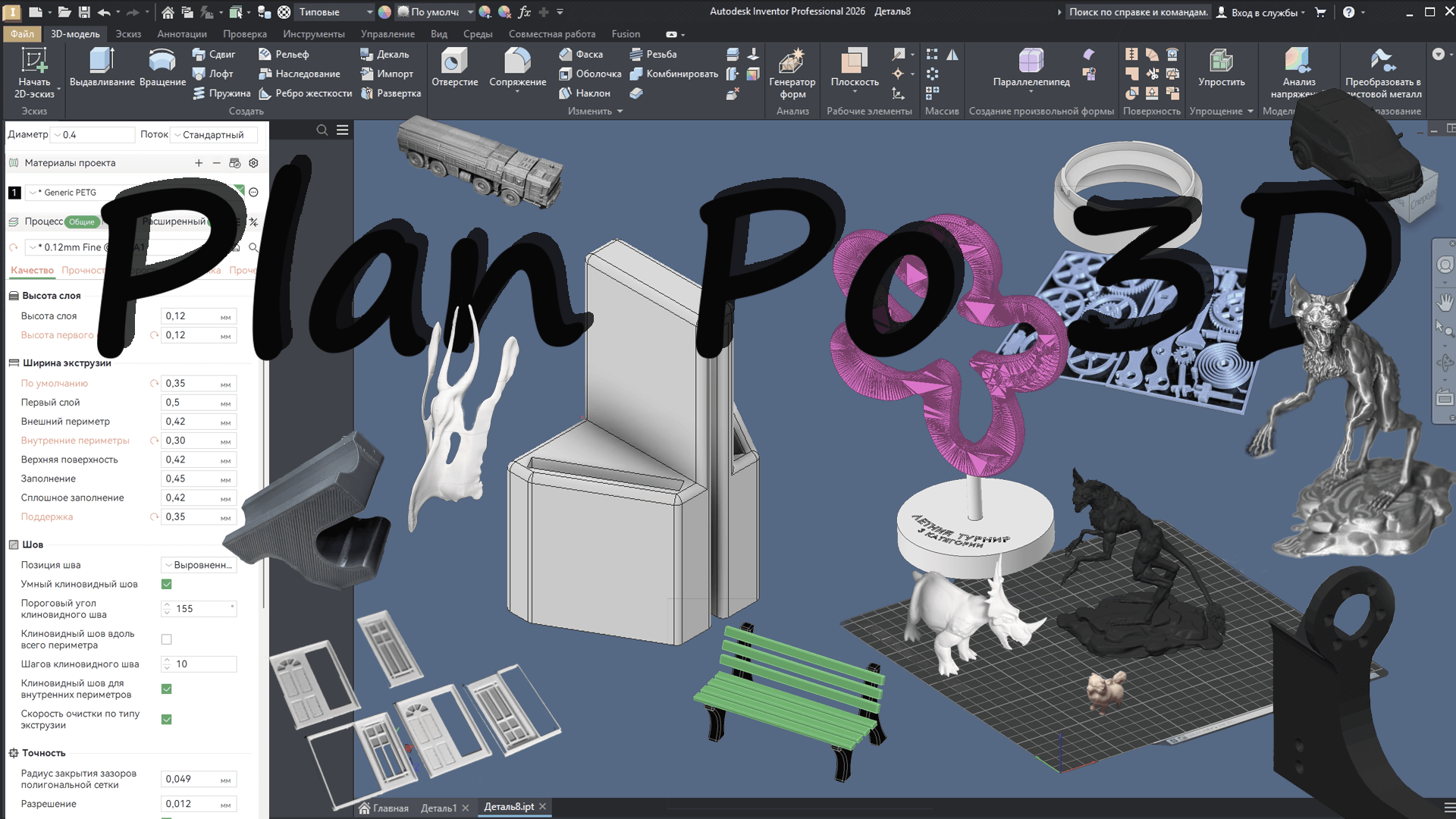Viewport: 1456px width, 819px height.
Task: Adjust Пороговый угол клиновидного шва stepper
Action: point(167,609)
